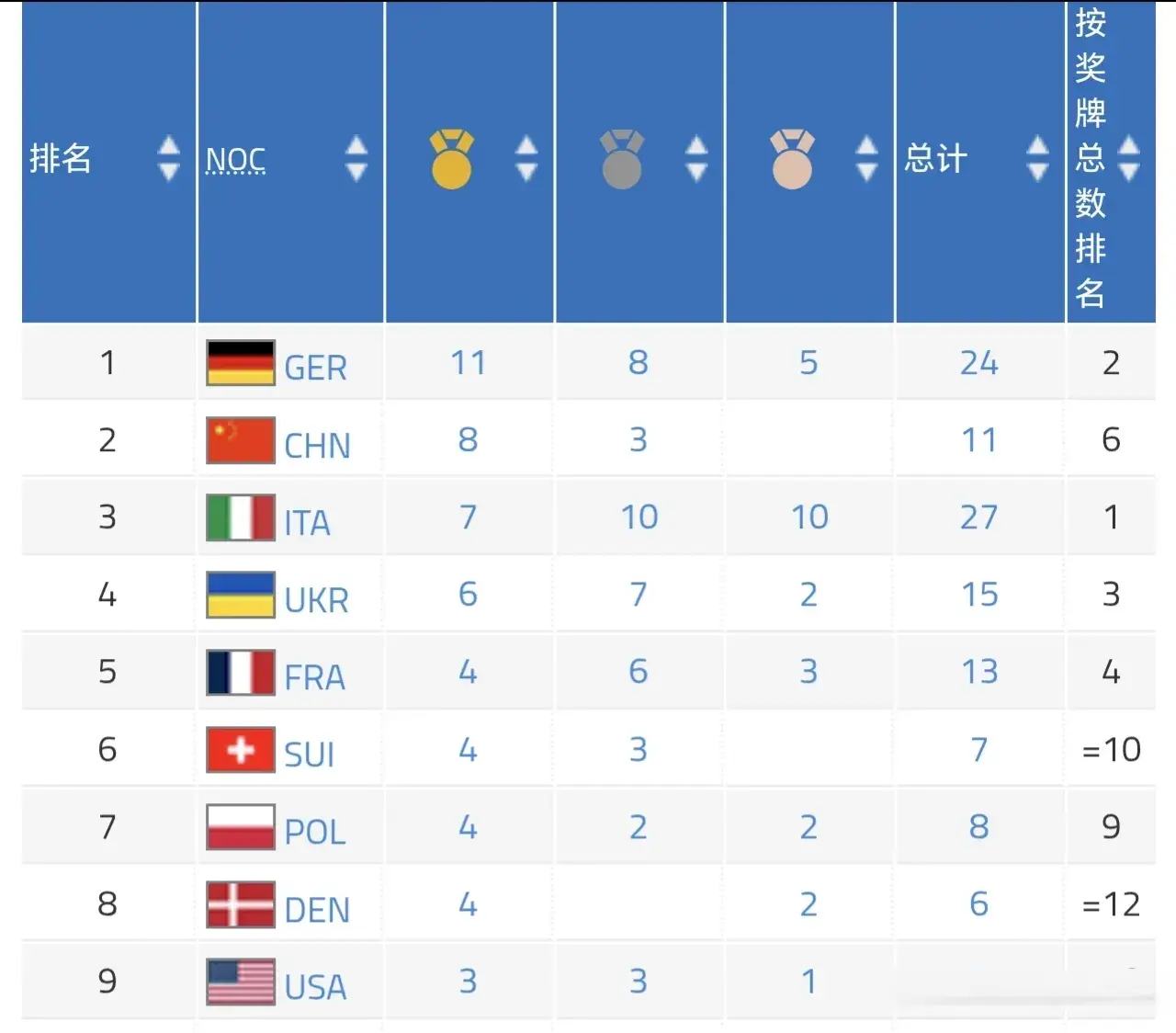Click Italy's total medal count 27
The width and height of the screenshot is (1176, 1033).
978,517
